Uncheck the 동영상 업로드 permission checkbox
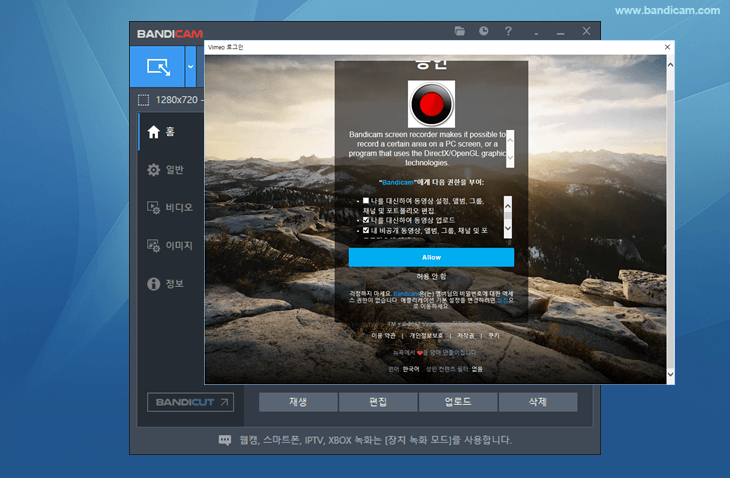Screen dimensions: 730x478 pos(366,220)
